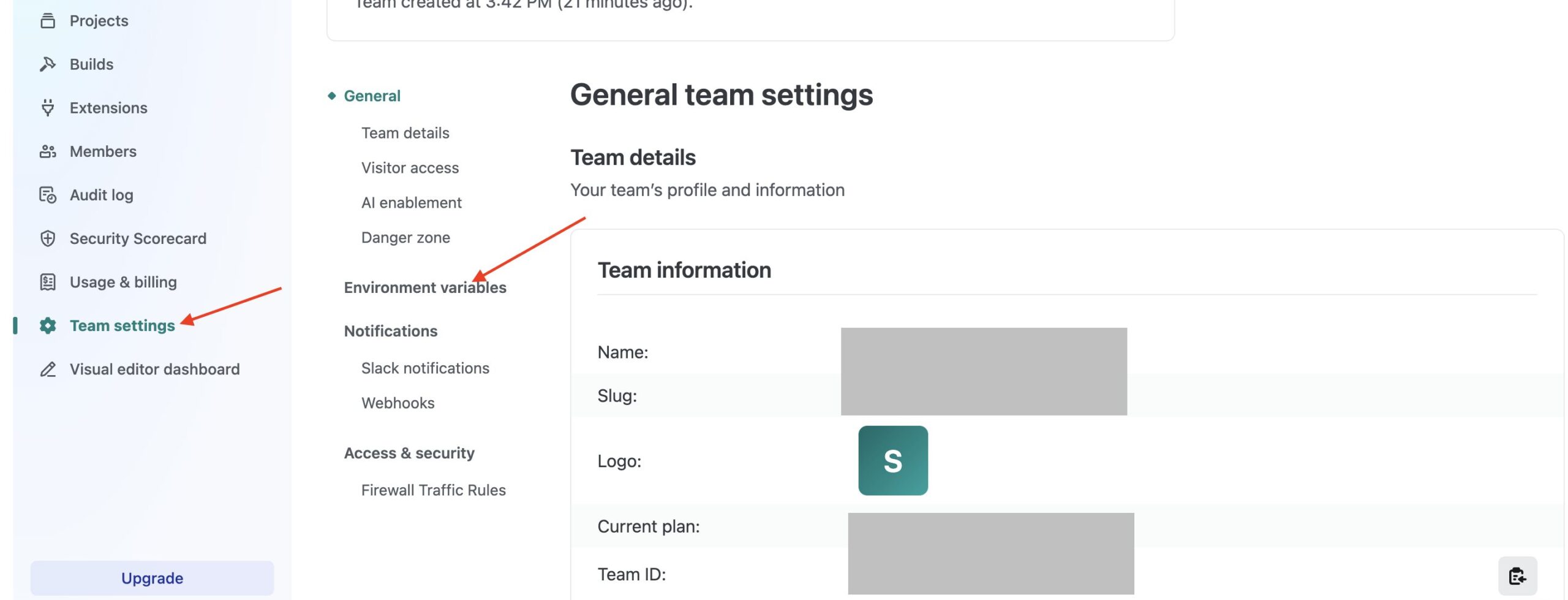Image resolution: width=1568 pixels, height=600 pixels.
Task: Jump to Visitor access settings
Action: [x=410, y=168]
